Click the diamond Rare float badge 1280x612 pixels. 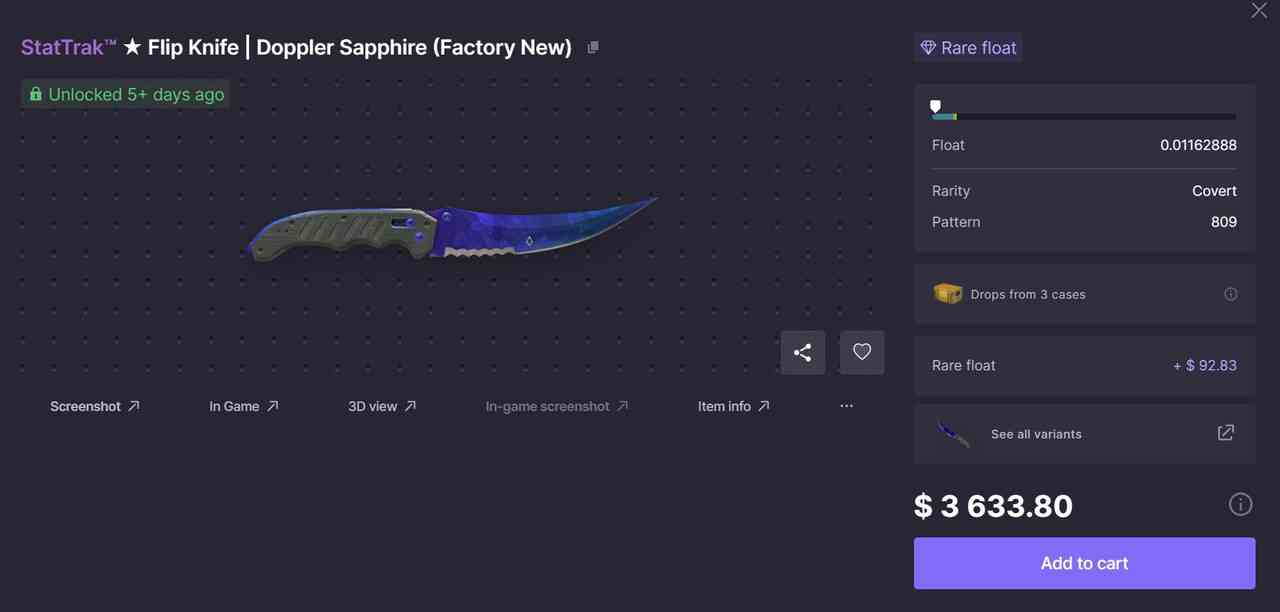point(968,48)
